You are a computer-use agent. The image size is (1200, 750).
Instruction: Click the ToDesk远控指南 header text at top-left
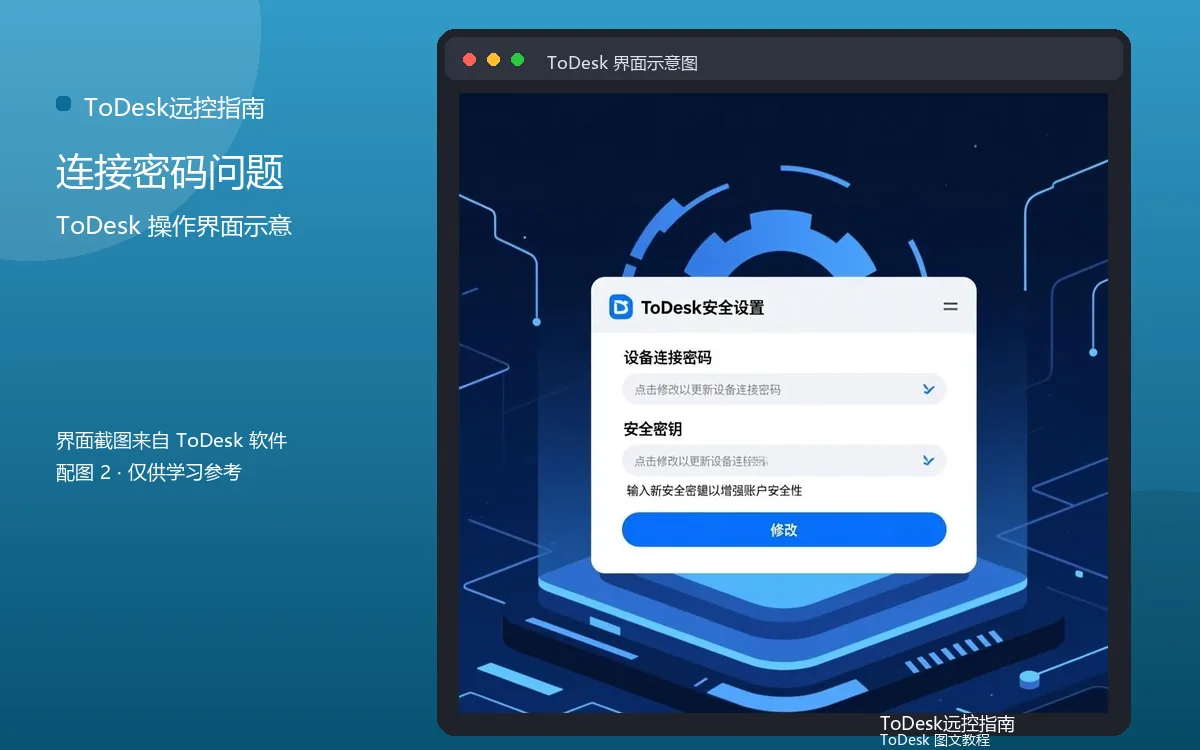point(174,108)
